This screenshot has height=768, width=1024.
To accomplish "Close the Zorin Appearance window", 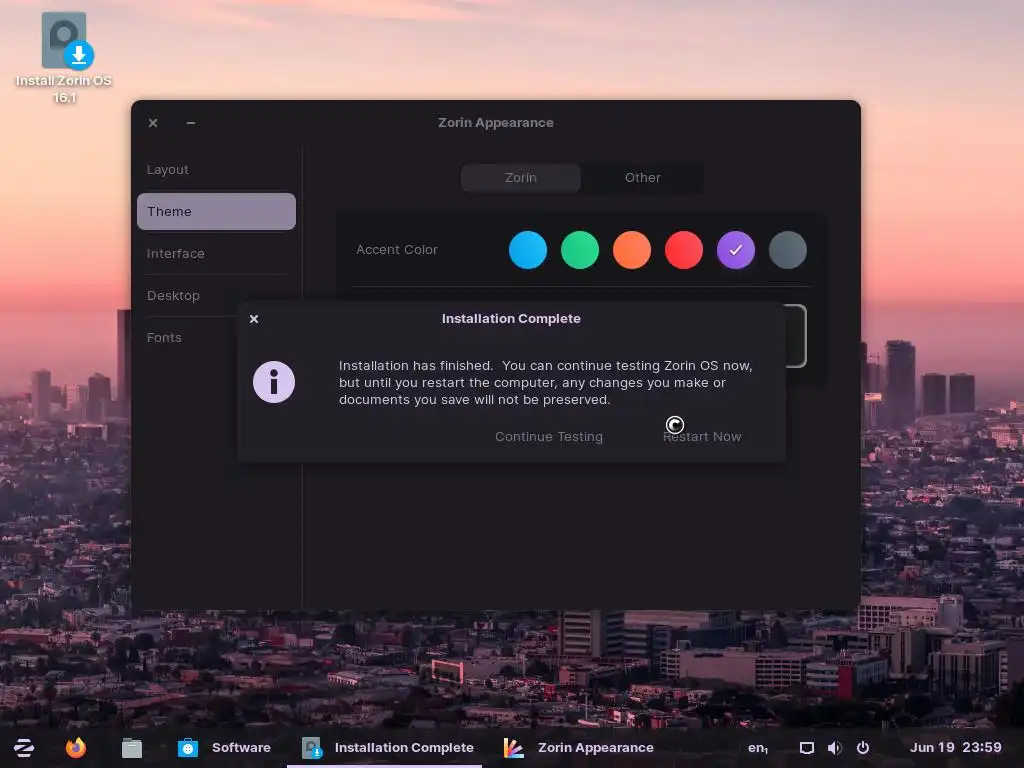I will (x=153, y=123).
